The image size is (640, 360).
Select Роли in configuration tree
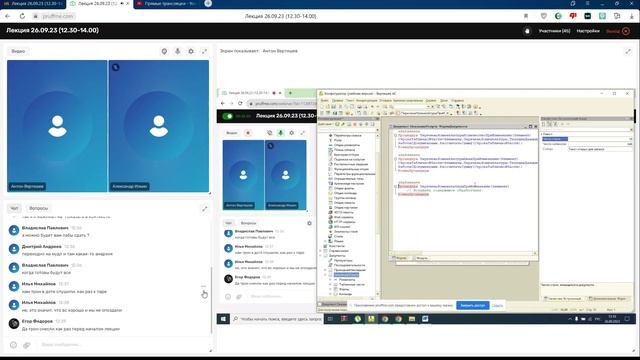point(338,140)
